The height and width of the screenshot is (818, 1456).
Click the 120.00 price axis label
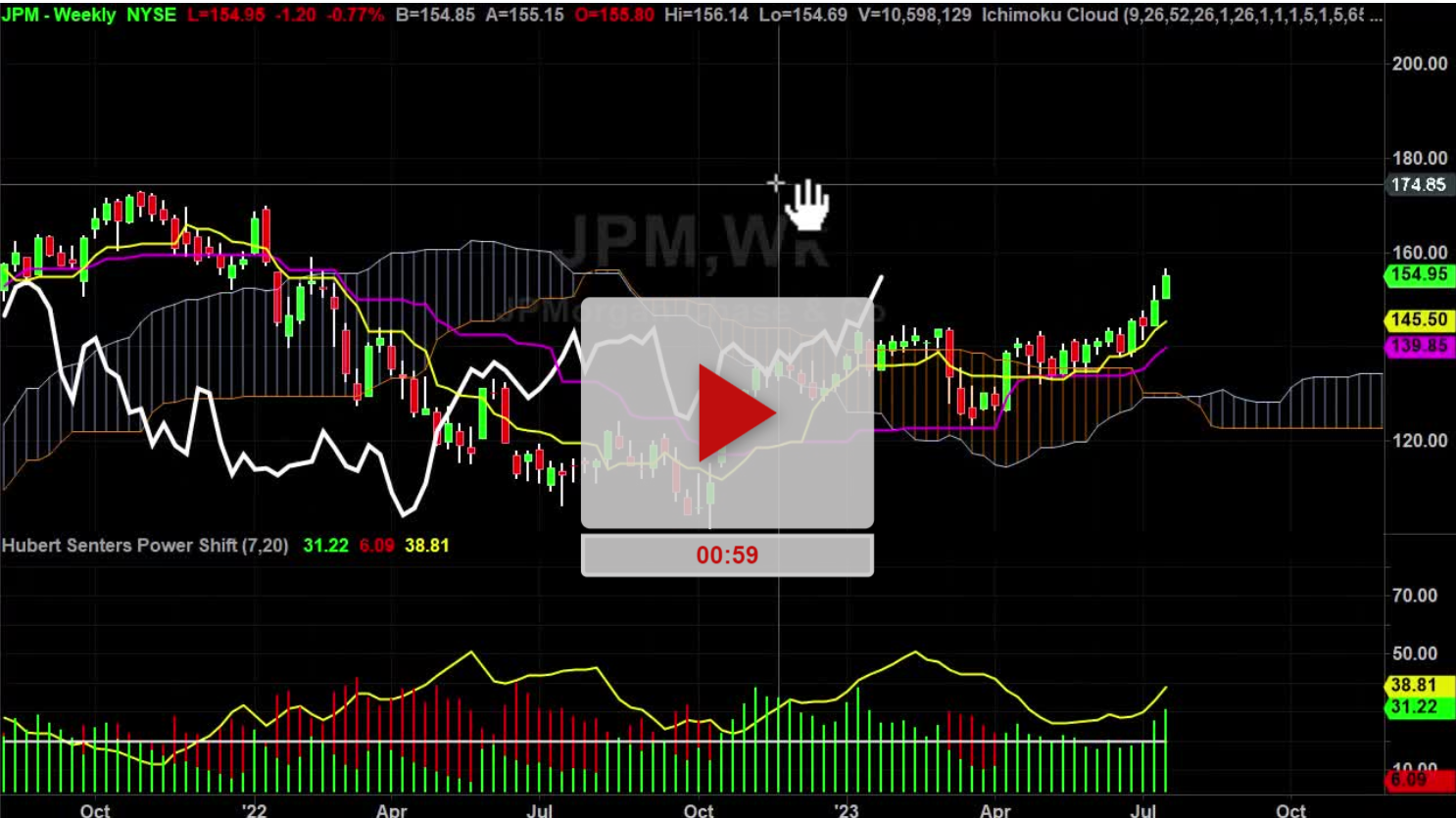1420,441
